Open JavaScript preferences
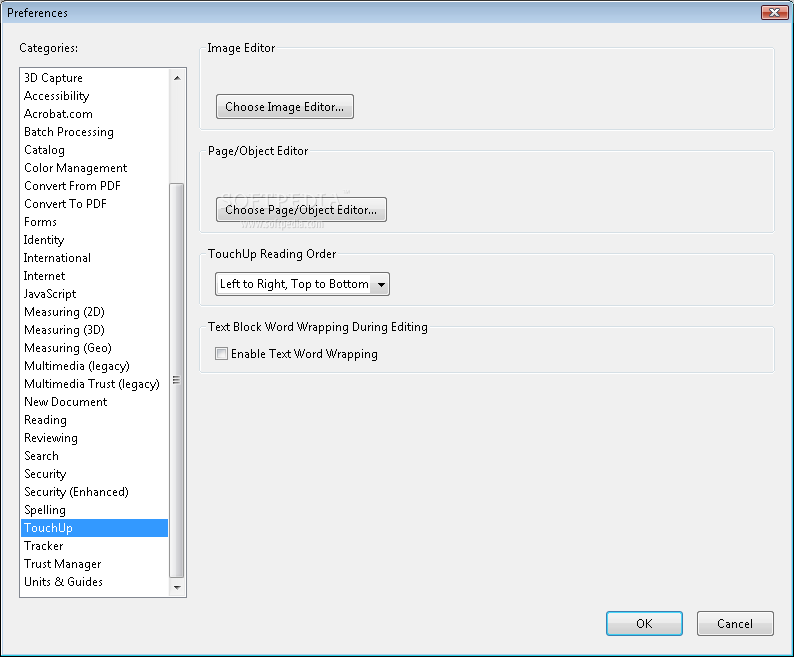This screenshot has width=794, height=657. tap(94, 294)
